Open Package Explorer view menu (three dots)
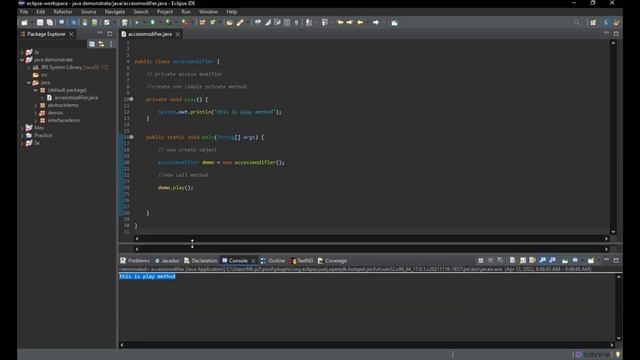The height and width of the screenshot is (360, 640). click(111, 44)
